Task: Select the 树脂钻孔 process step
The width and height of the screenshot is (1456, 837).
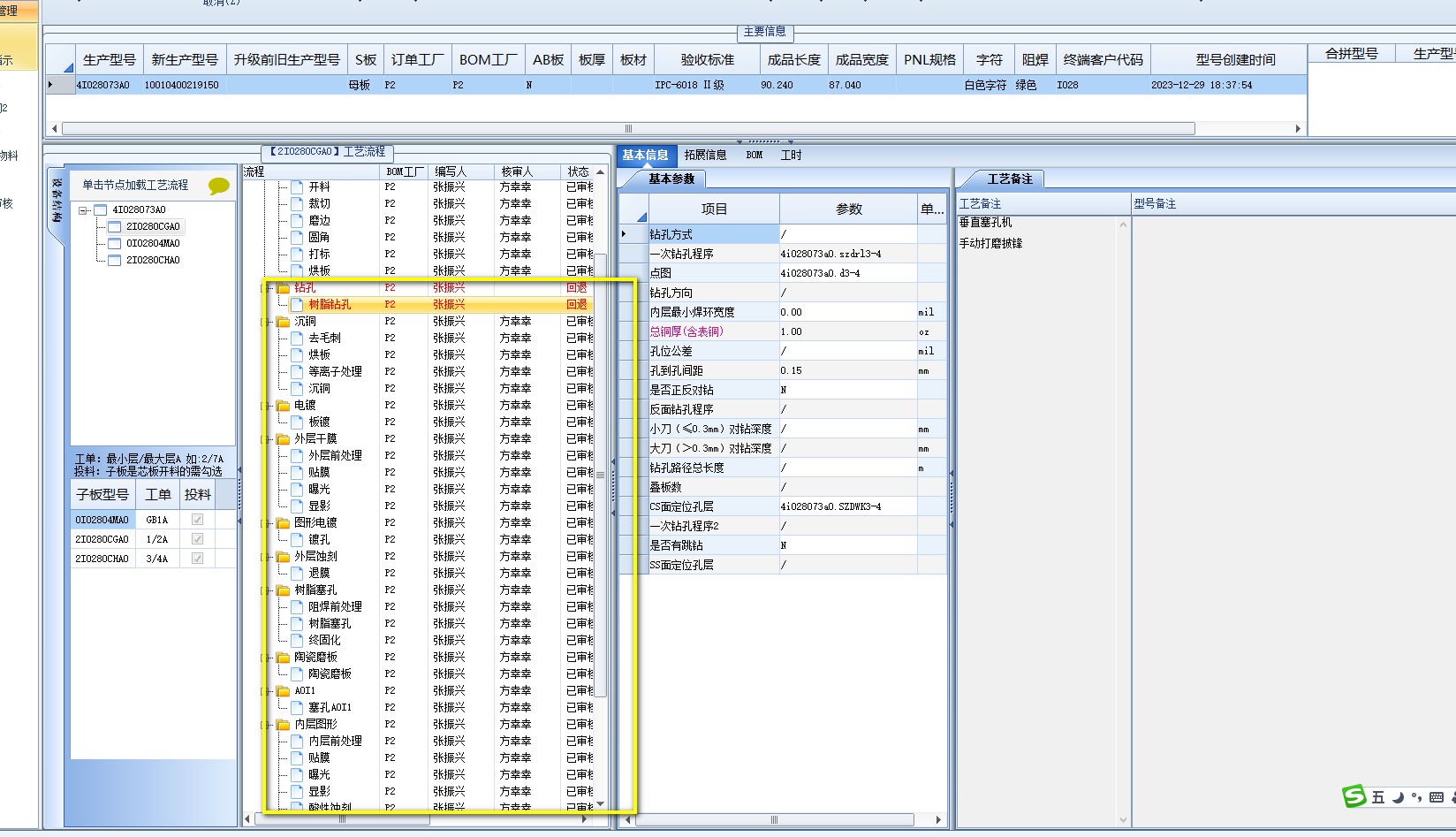Action: point(330,305)
